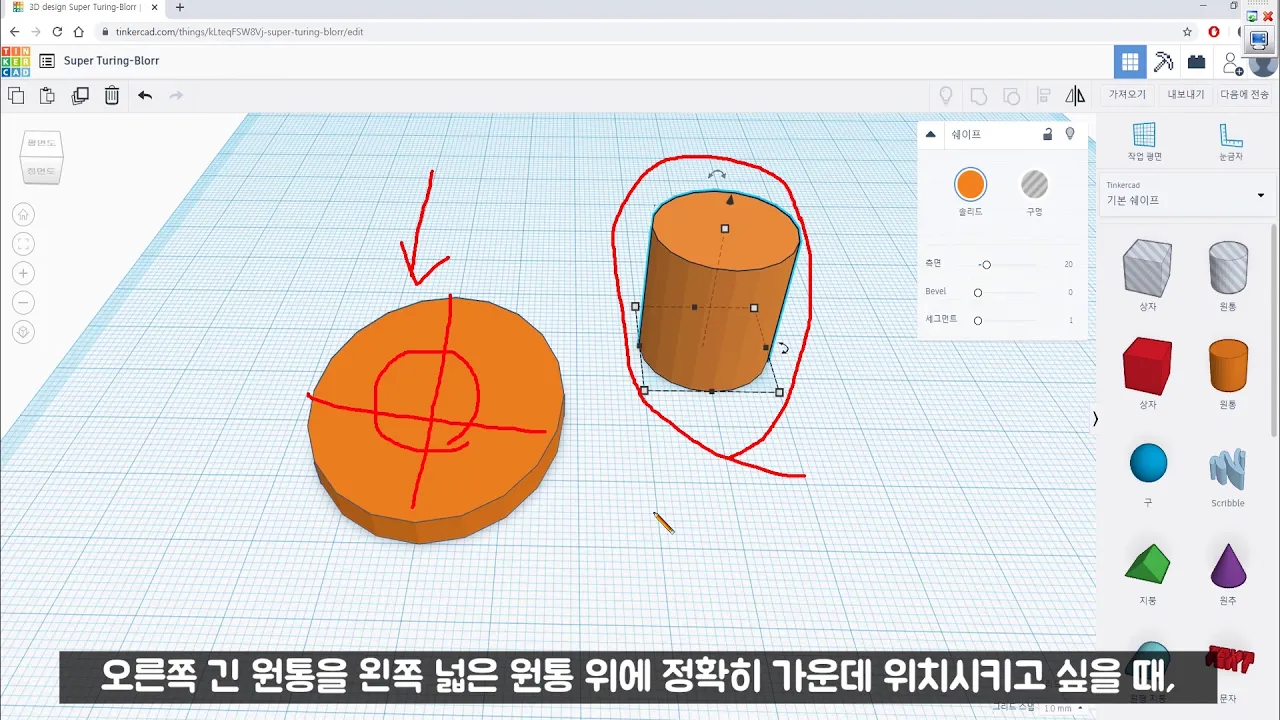
Task: Redo the last action
Action: (x=177, y=96)
